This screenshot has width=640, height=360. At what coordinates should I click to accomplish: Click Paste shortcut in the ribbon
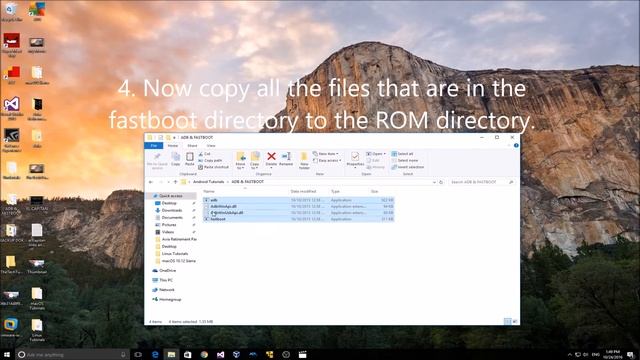pos(213,167)
